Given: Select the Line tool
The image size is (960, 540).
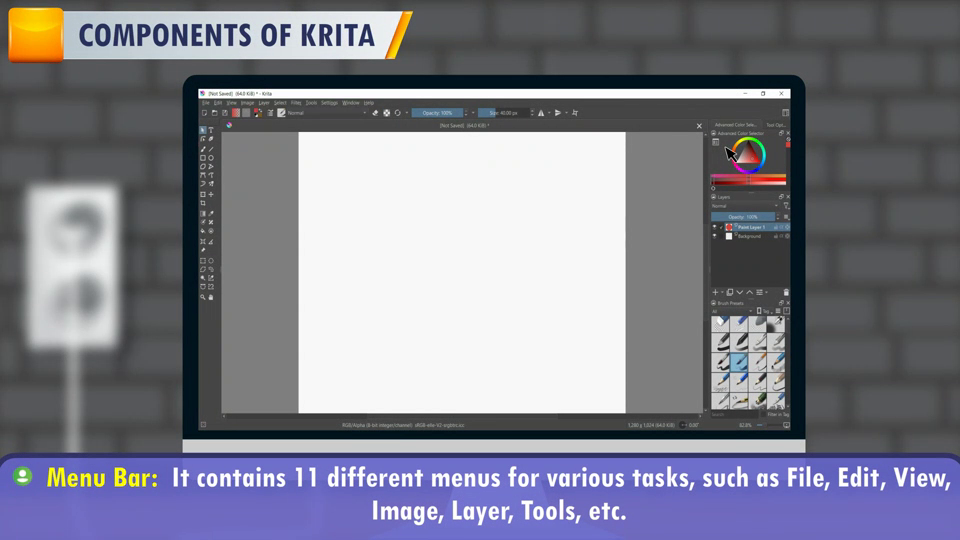Looking at the screenshot, I should tap(211, 149).
